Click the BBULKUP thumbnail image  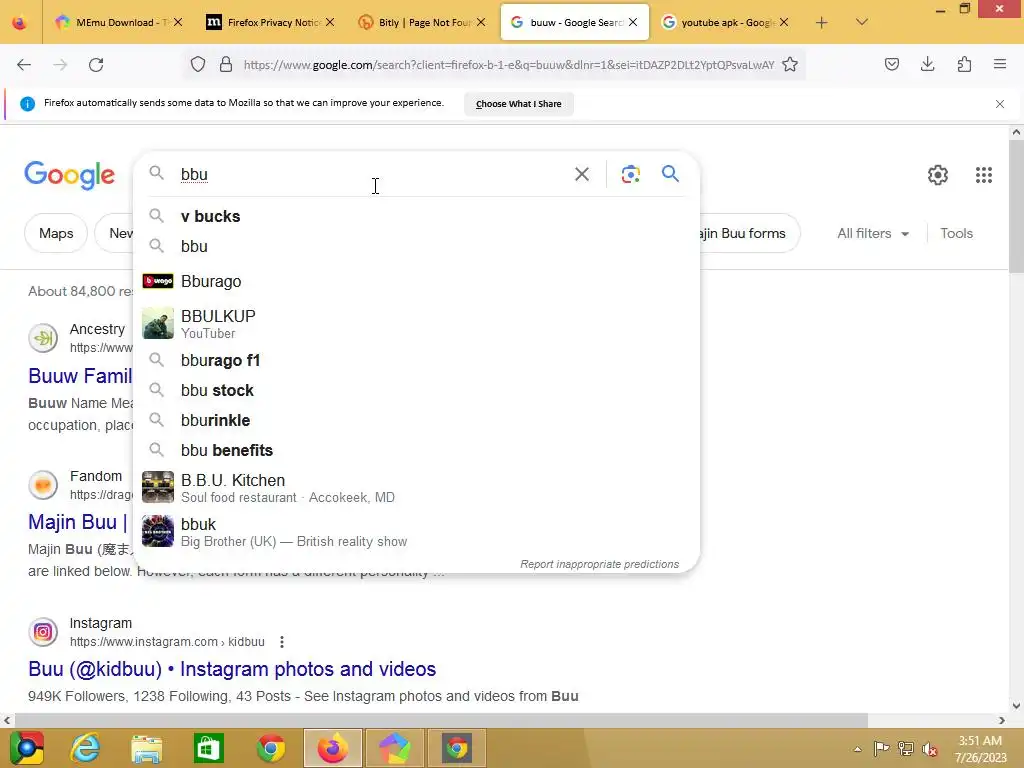(158, 323)
